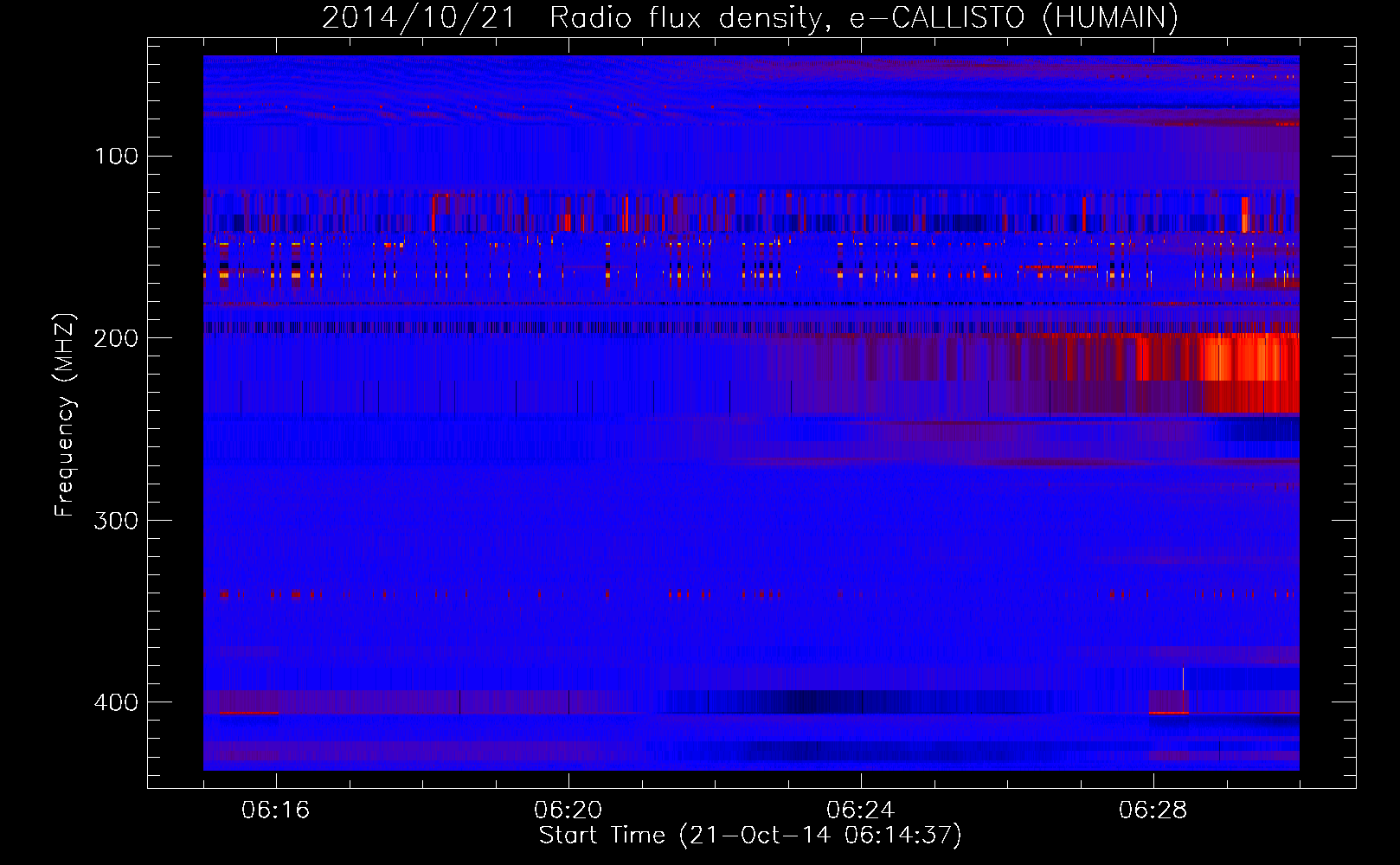The width and height of the screenshot is (1400, 865).
Task: Click the 'Frequency (MHZ)' axis label
Action: coord(65,415)
